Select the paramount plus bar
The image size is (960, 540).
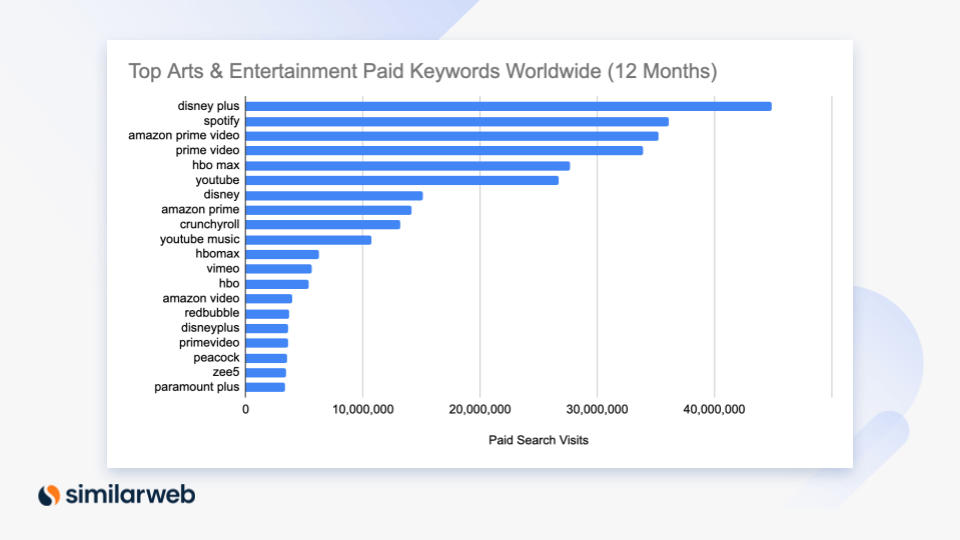click(266, 388)
